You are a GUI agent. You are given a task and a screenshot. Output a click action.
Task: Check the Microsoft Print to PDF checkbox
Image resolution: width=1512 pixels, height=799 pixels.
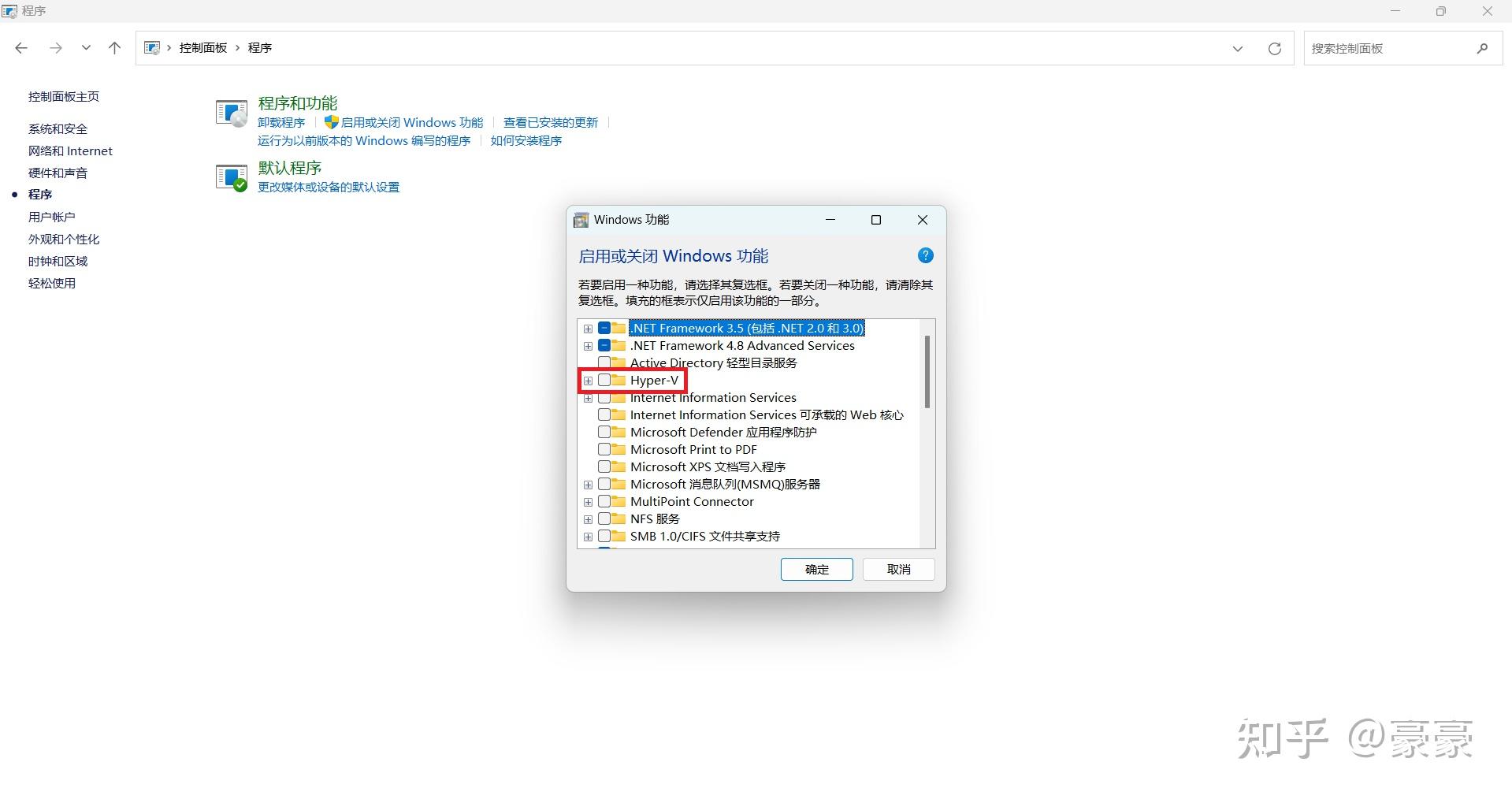[604, 449]
